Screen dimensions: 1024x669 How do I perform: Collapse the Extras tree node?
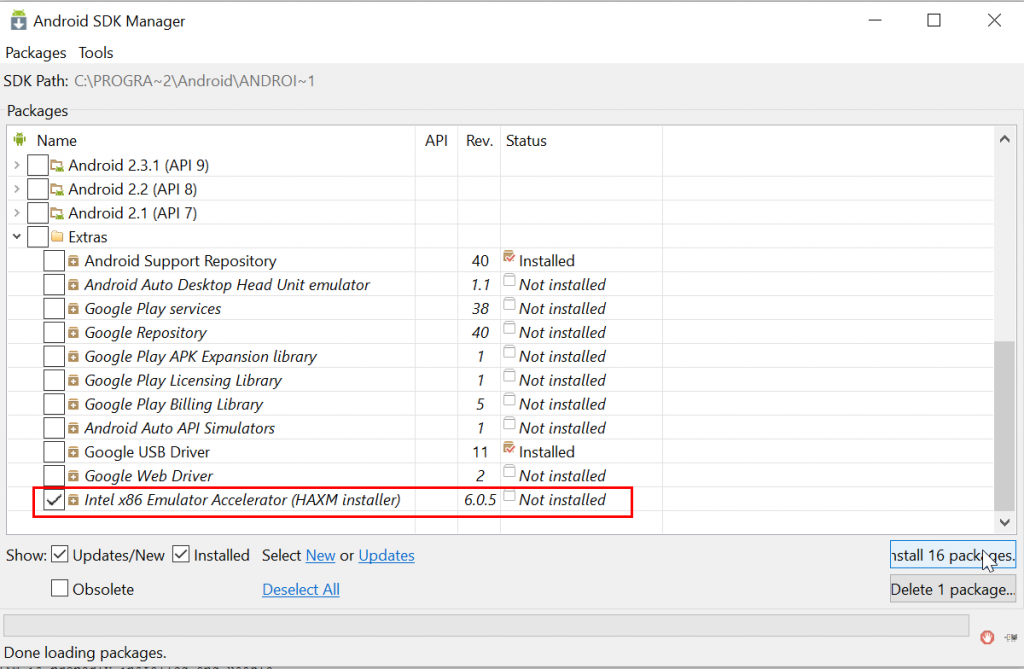[17, 237]
